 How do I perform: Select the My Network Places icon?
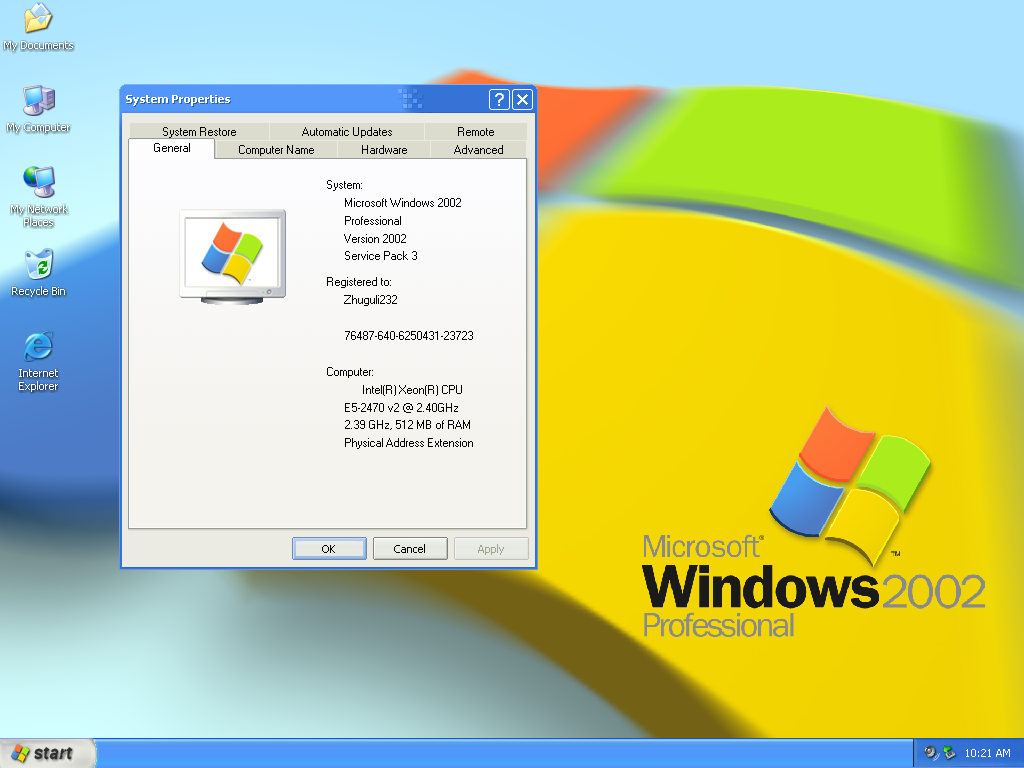39,196
